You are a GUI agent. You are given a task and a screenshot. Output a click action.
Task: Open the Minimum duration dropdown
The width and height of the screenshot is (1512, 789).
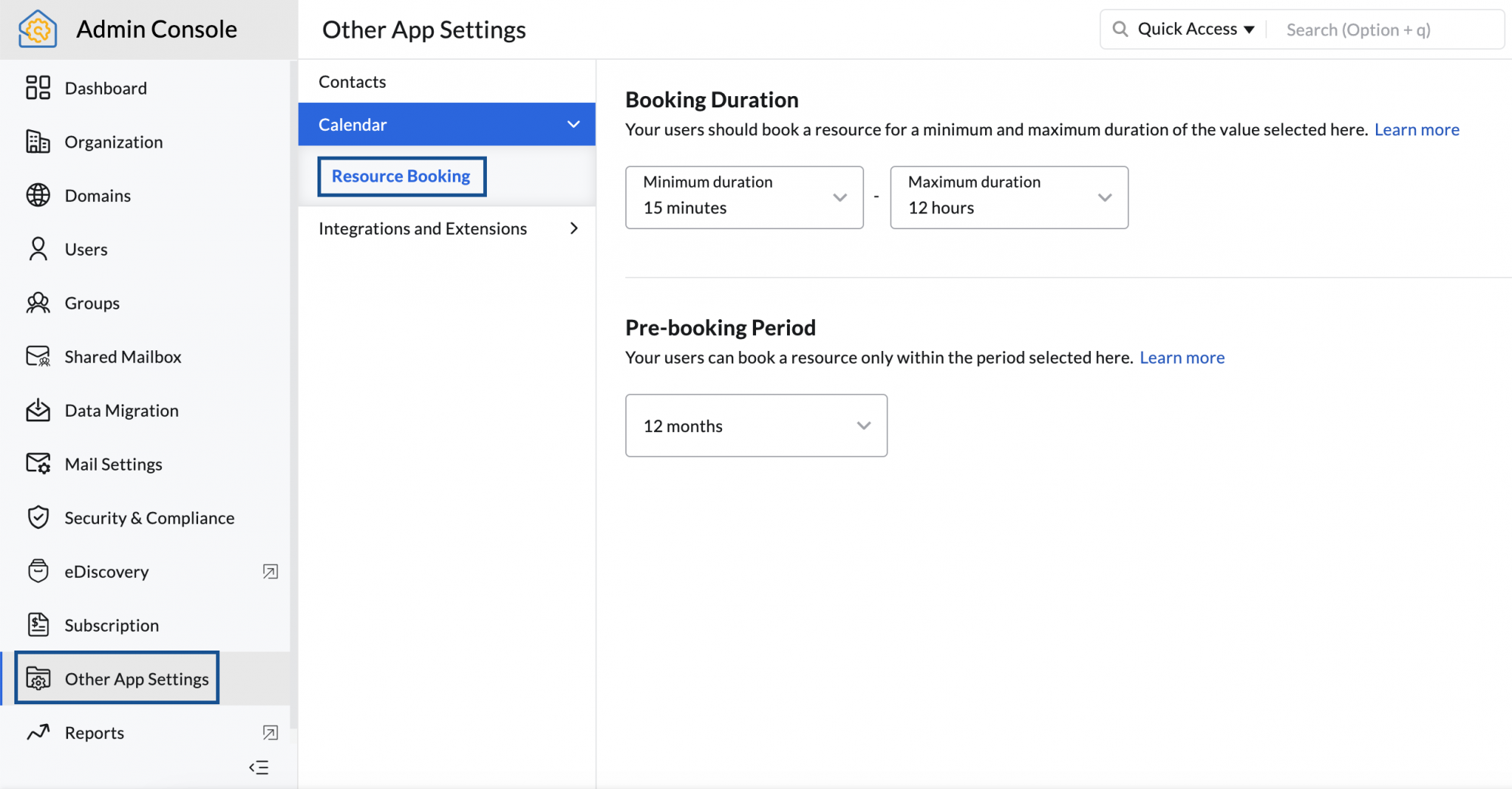coord(744,197)
